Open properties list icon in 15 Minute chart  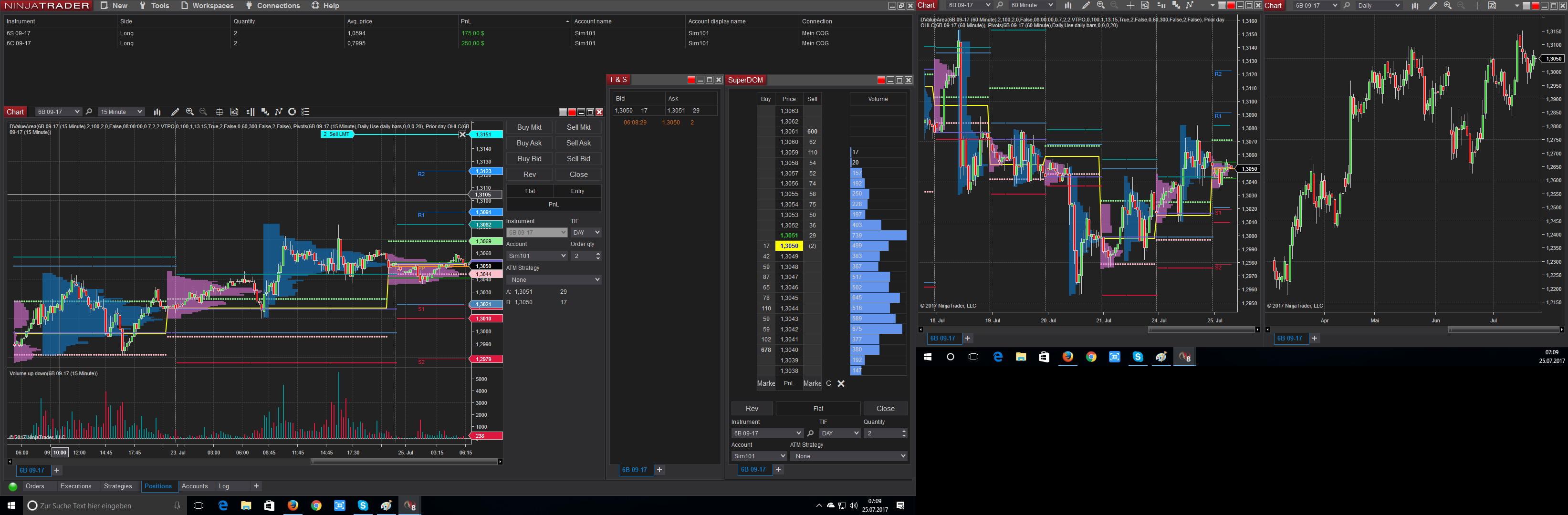click(x=305, y=112)
